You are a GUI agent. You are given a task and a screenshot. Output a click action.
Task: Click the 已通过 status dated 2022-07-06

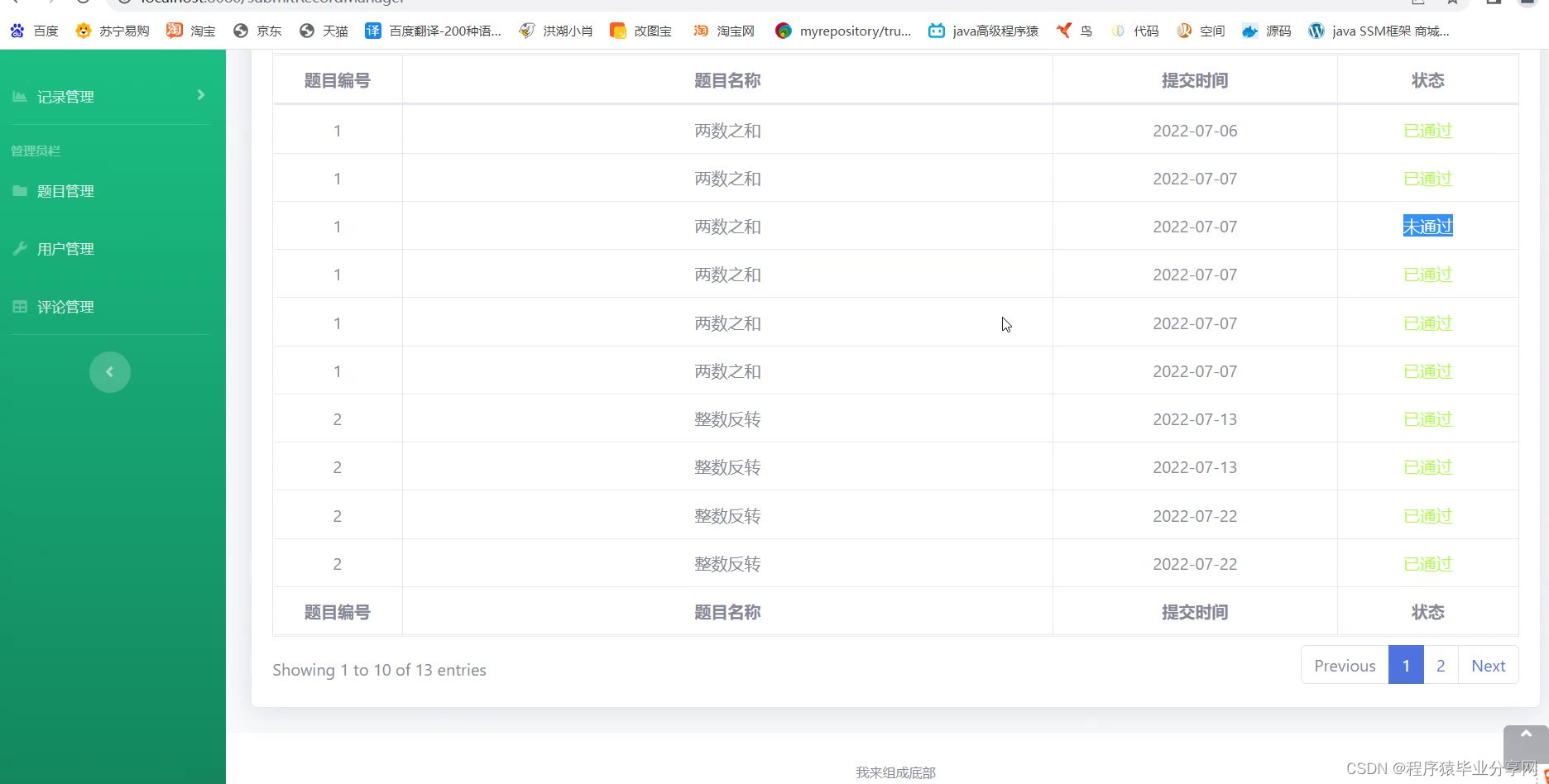1428,131
